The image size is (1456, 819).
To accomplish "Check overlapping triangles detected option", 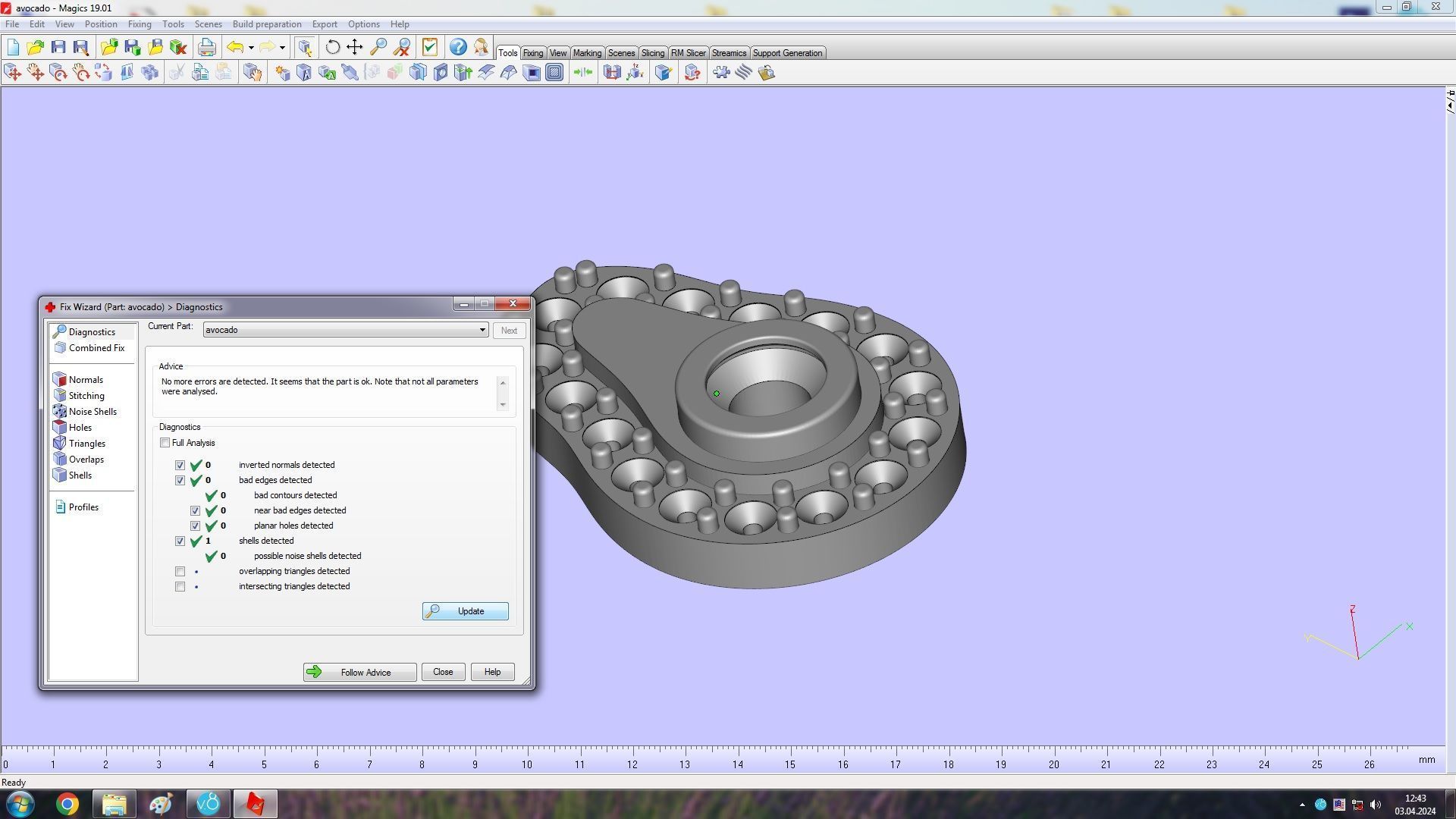I will [x=180, y=572].
